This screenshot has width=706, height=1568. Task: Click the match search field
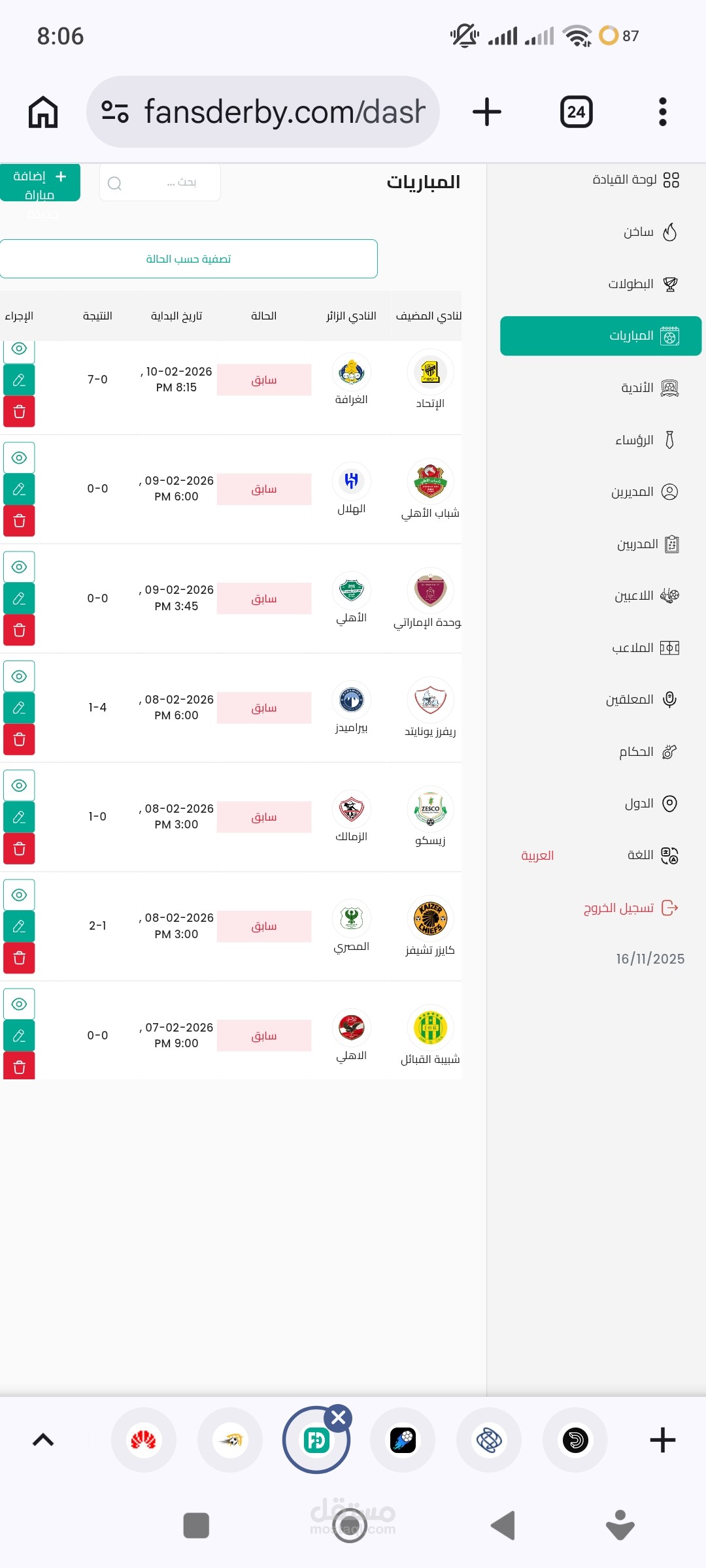coord(160,182)
